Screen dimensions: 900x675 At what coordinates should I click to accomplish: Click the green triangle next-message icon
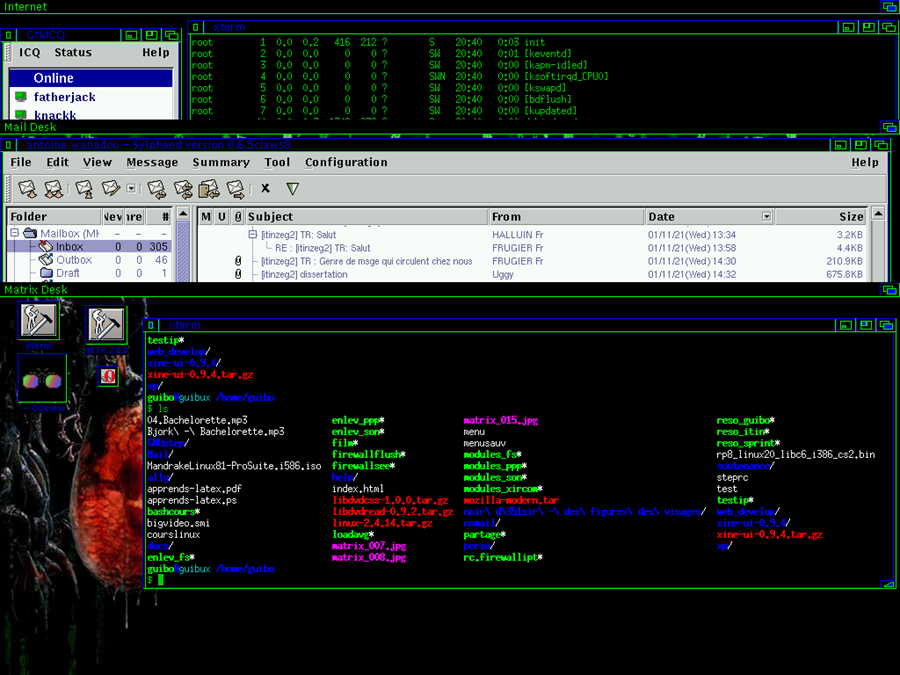click(x=292, y=188)
